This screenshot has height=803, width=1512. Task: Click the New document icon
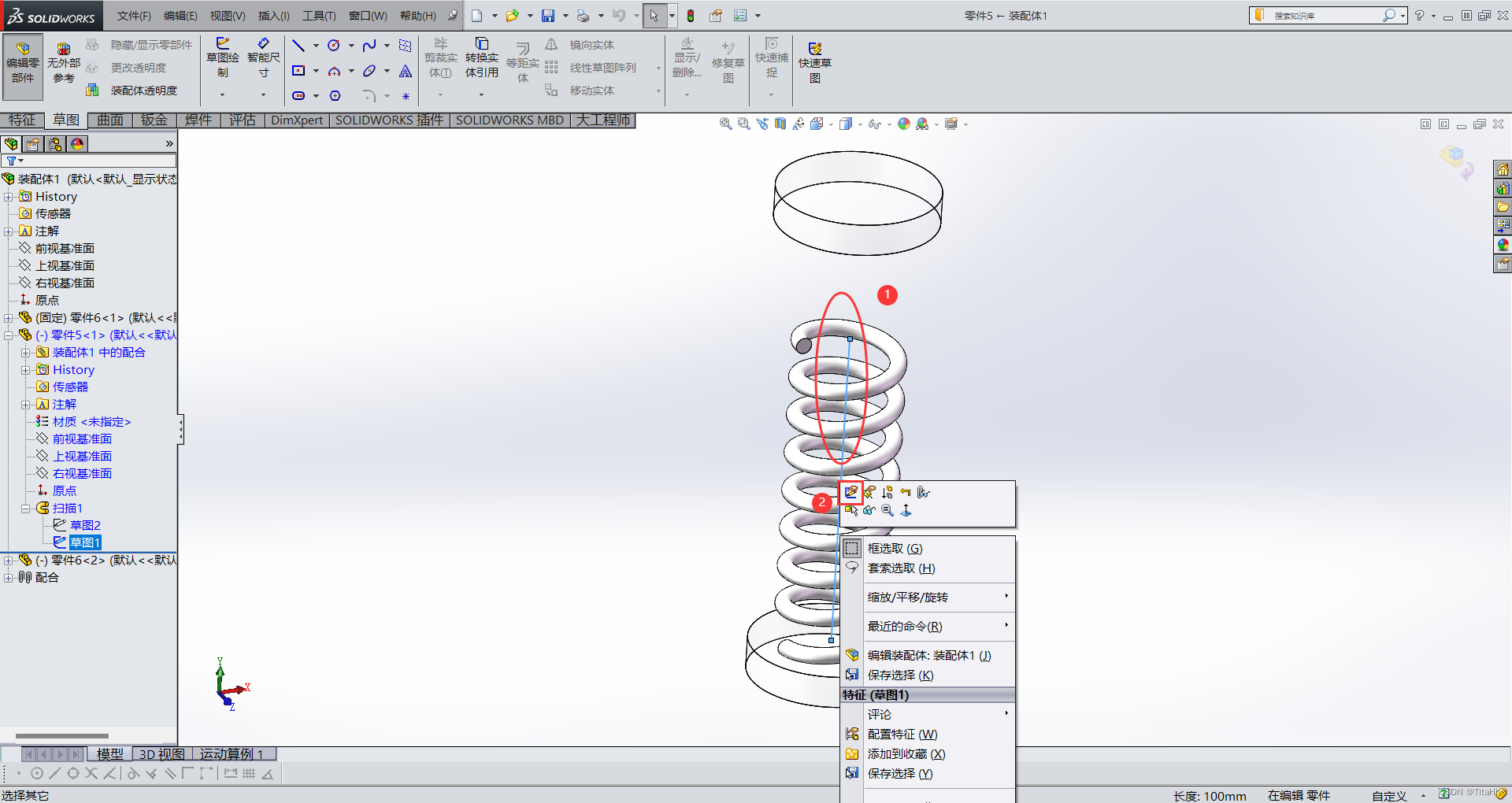coord(477,16)
